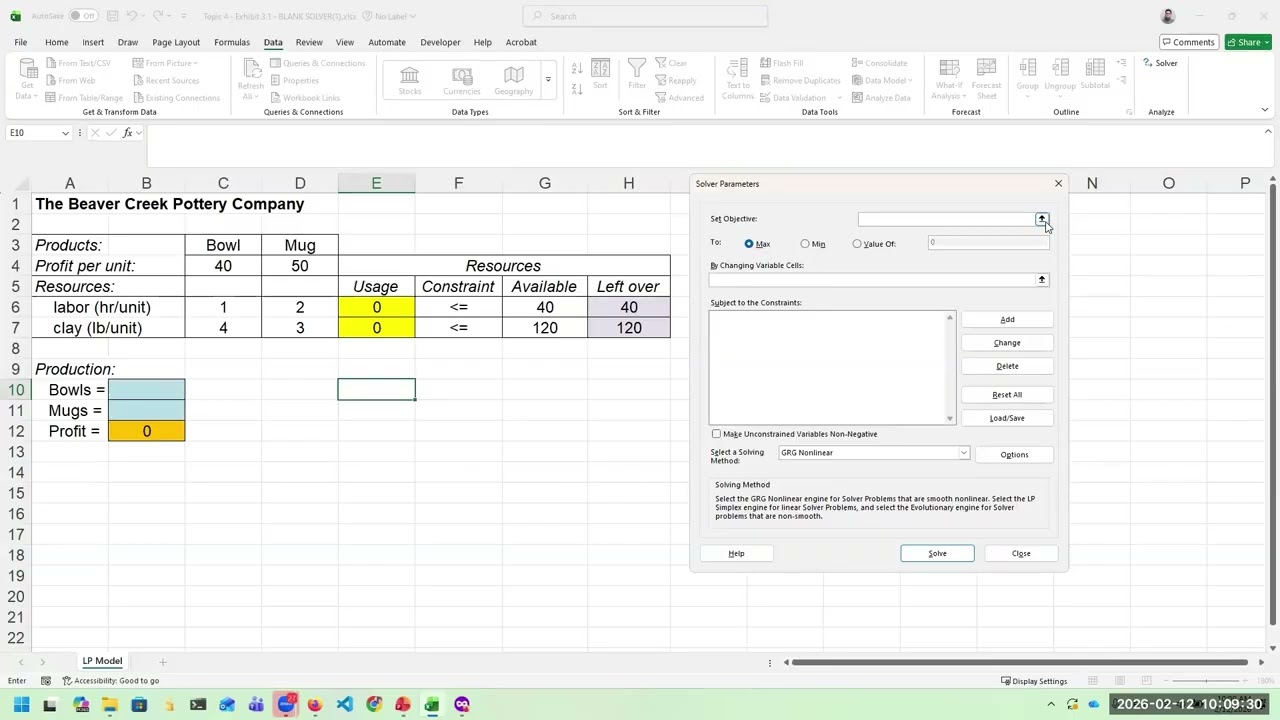The height and width of the screenshot is (720, 1280).
Task: Switch to the Home ribbon tab
Action: coord(57,42)
